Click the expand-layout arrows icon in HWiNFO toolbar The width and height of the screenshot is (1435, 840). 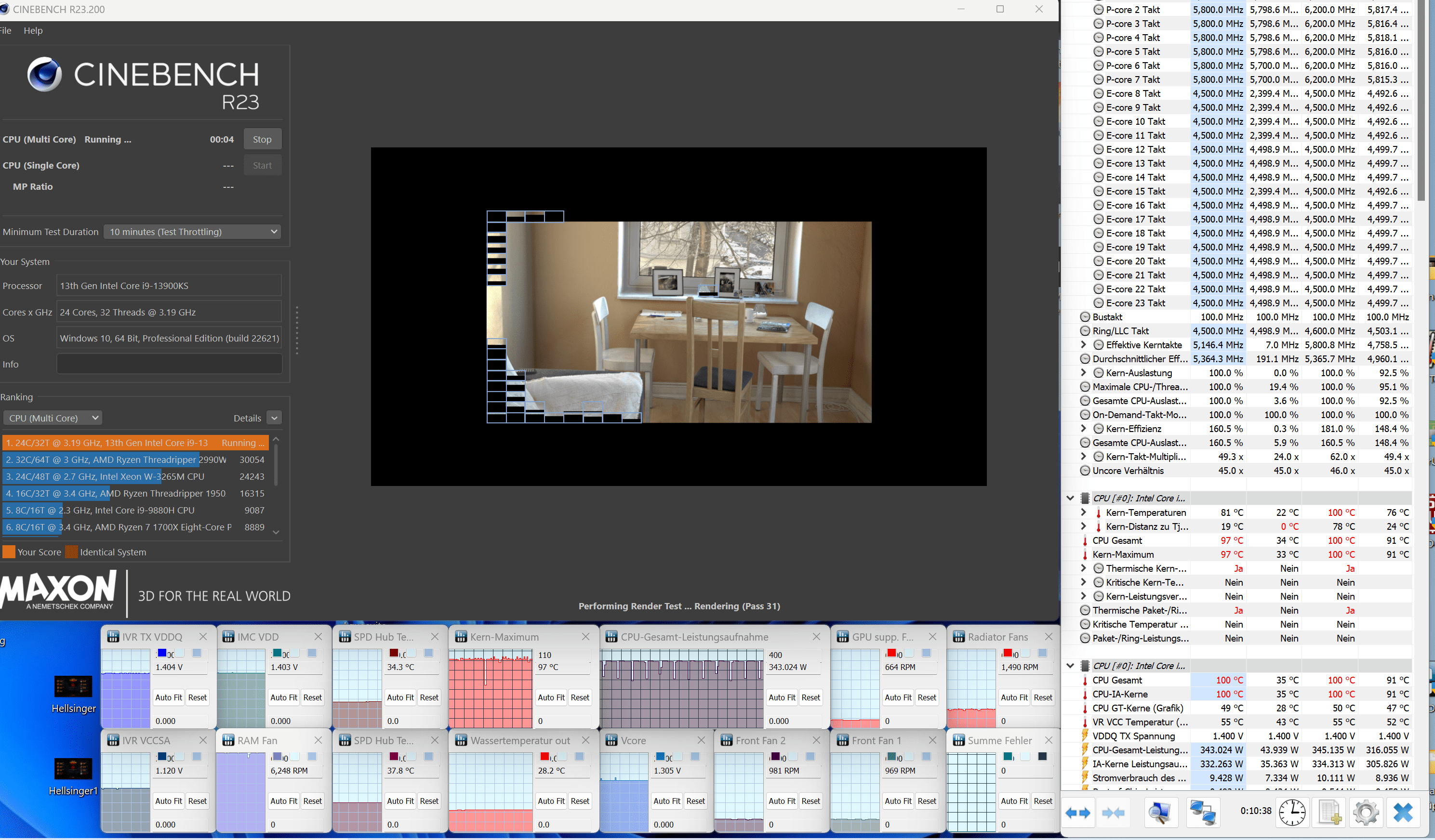[x=1077, y=813]
